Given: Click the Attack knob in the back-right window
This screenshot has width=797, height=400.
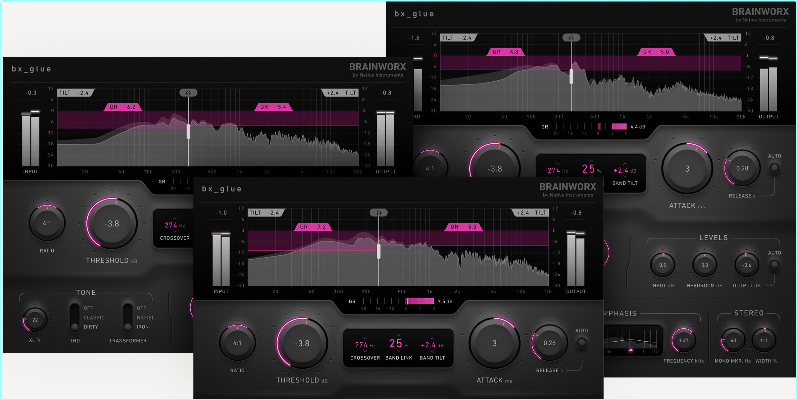Looking at the screenshot, I should (x=687, y=168).
